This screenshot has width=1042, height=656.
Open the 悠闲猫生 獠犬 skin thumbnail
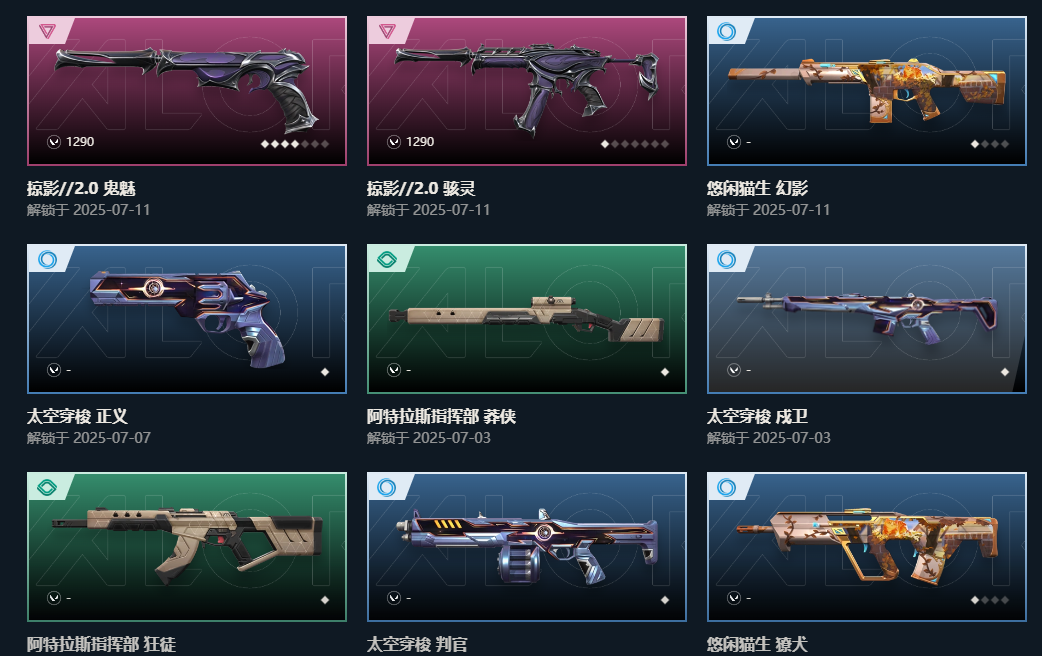click(867, 546)
